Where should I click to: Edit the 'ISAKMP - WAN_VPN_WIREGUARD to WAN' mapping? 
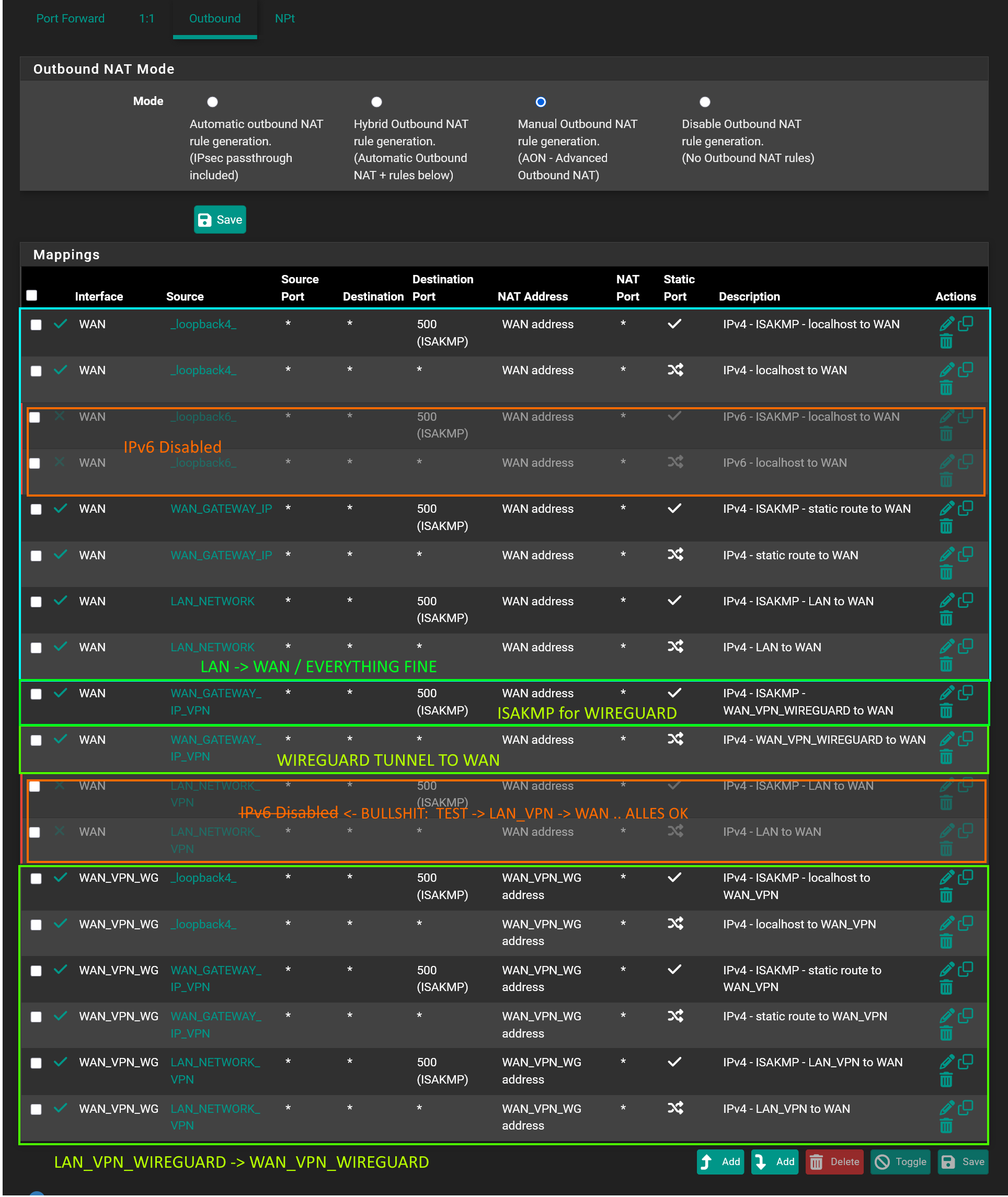pyautogui.click(x=946, y=693)
